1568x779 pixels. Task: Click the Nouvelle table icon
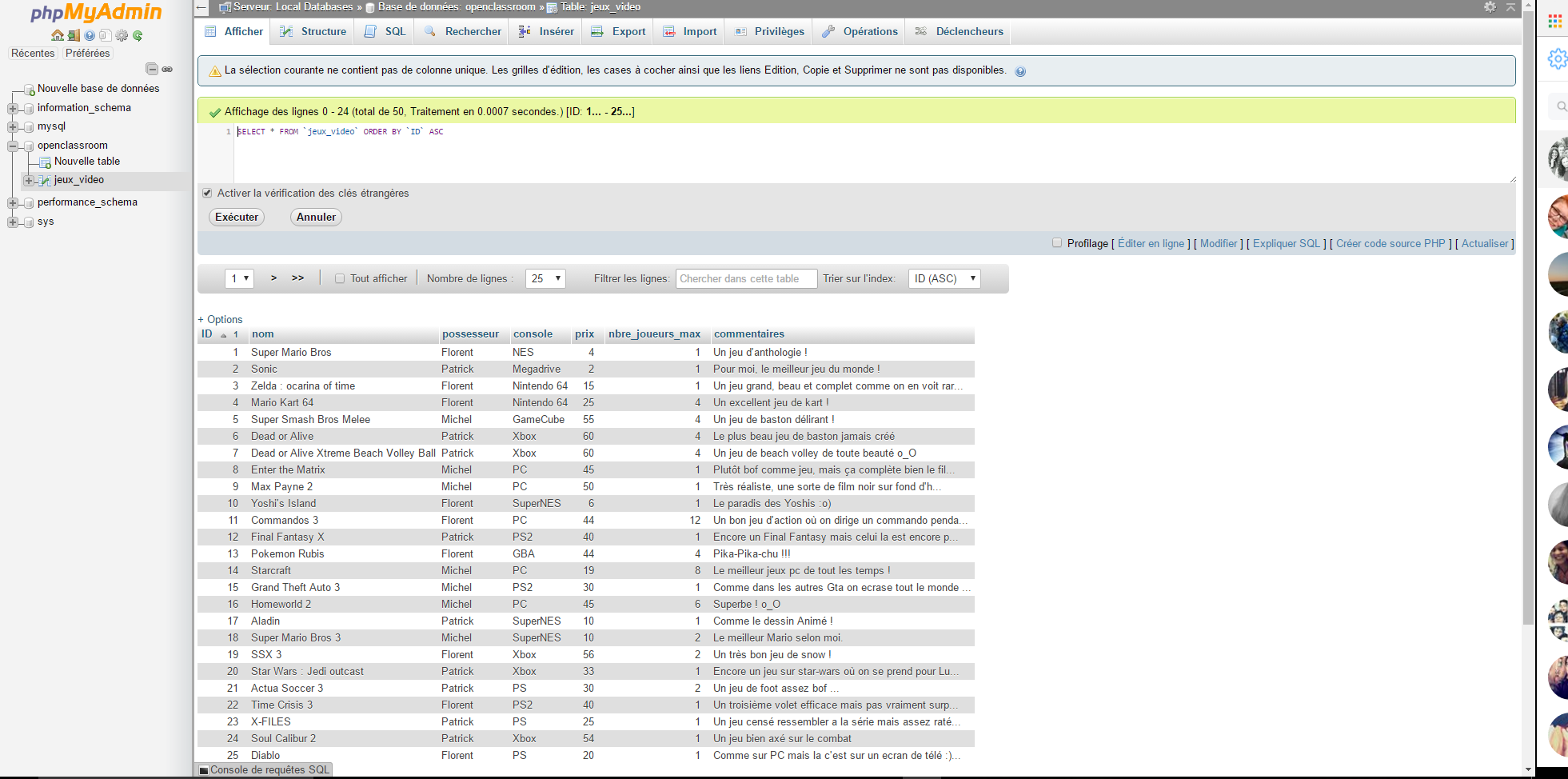pyautogui.click(x=46, y=162)
